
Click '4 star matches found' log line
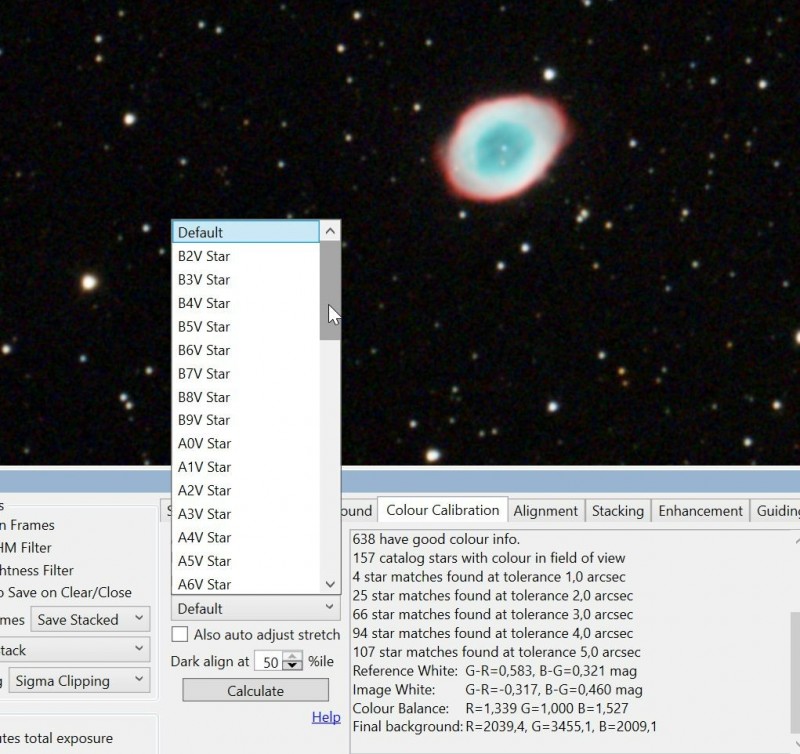coord(489,576)
